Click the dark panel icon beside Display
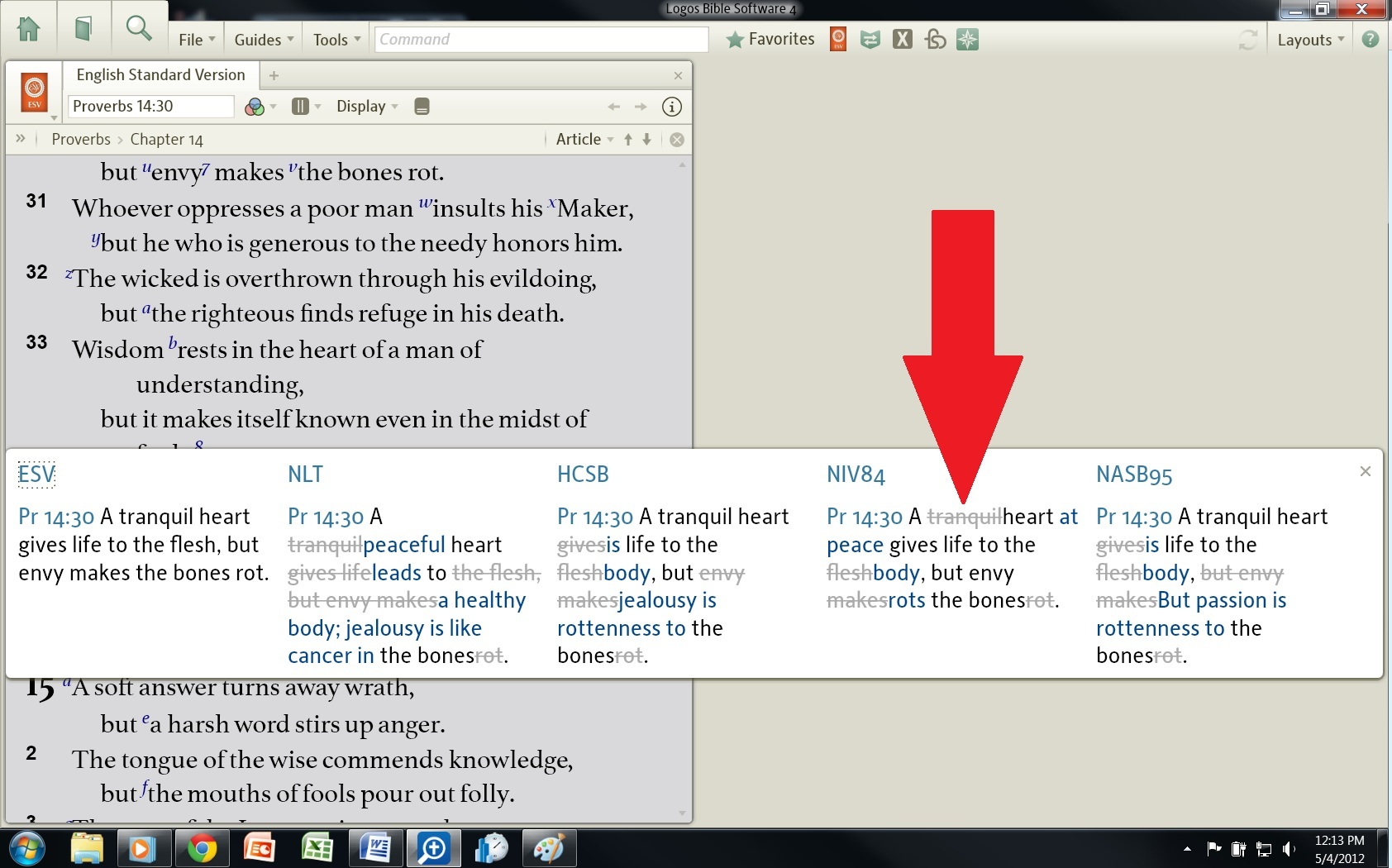The width and height of the screenshot is (1392, 868). tap(422, 106)
